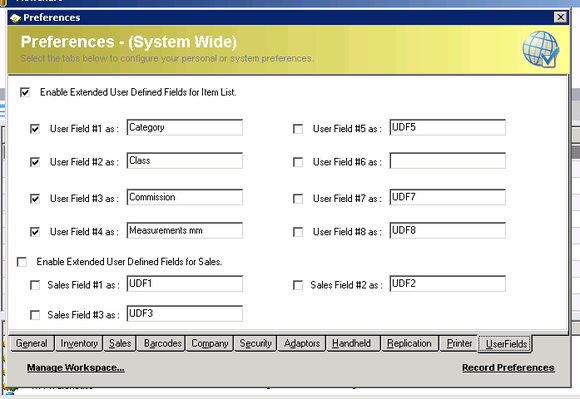Uncheck User Field #4 checkbox
Viewport: 580px width, 399px height.
point(35,232)
